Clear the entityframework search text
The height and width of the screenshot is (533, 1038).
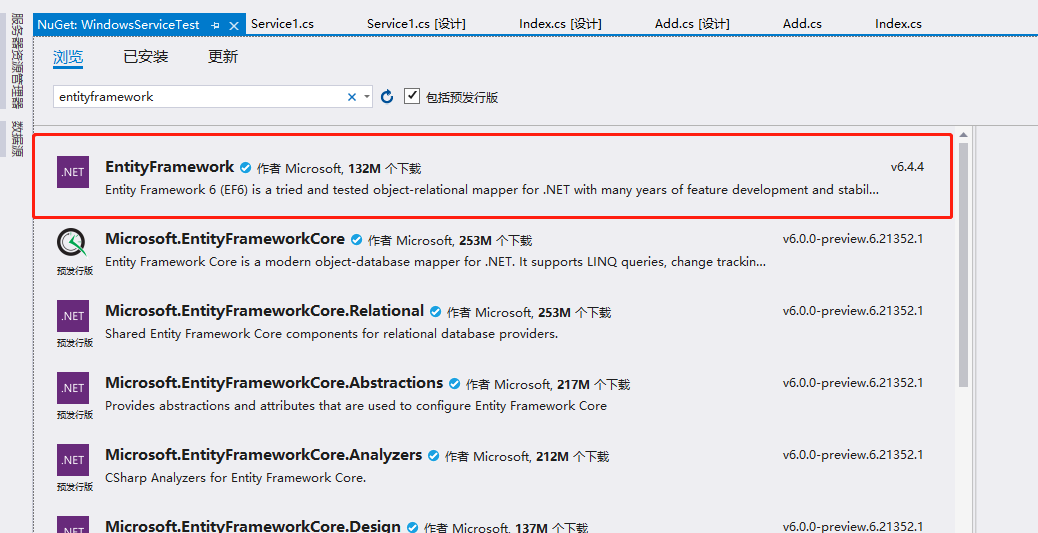click(x=352, y=97)
